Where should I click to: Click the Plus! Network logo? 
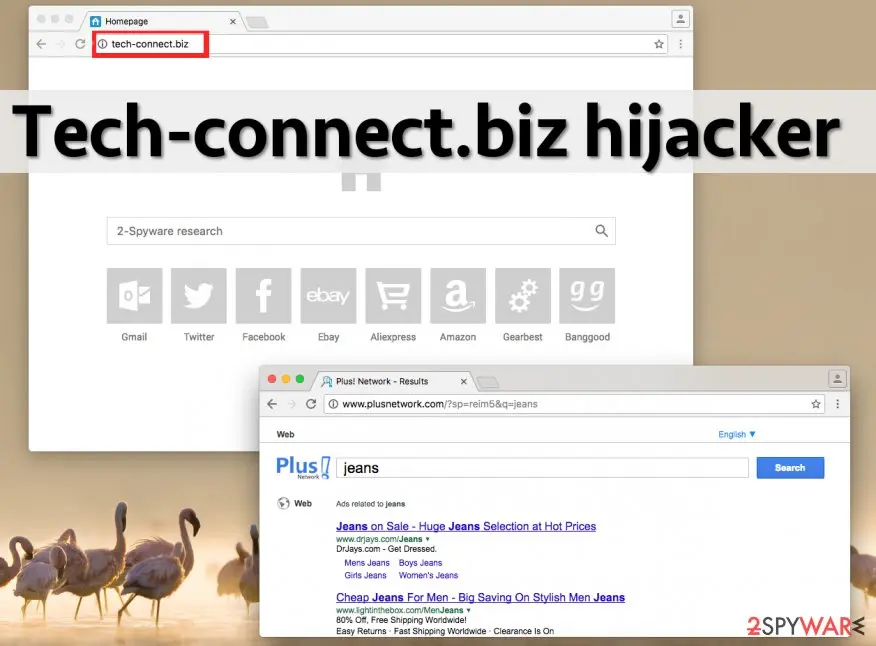[x=303, y=467]
